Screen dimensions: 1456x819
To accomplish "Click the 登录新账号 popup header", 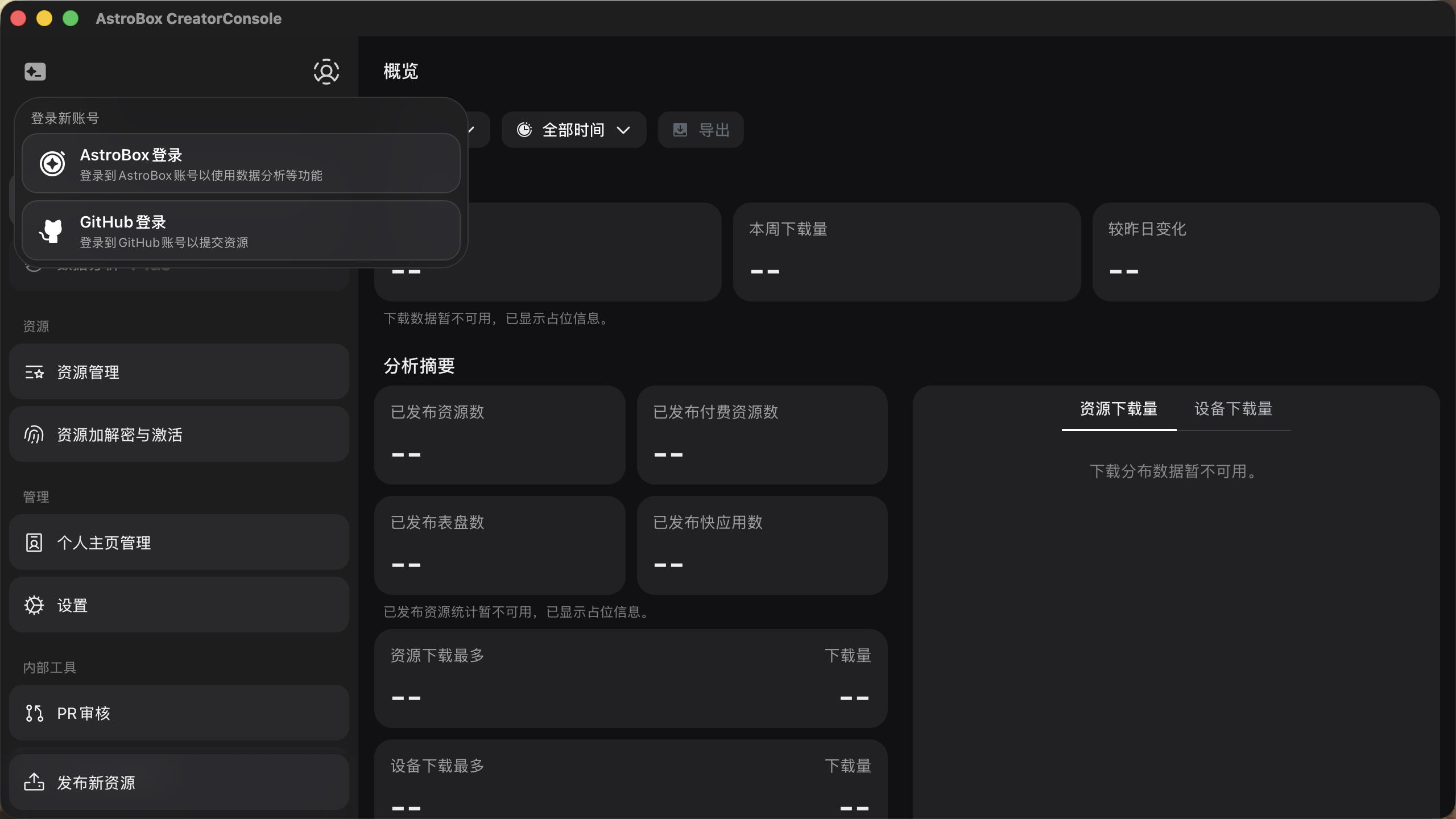I will point(65,118).
